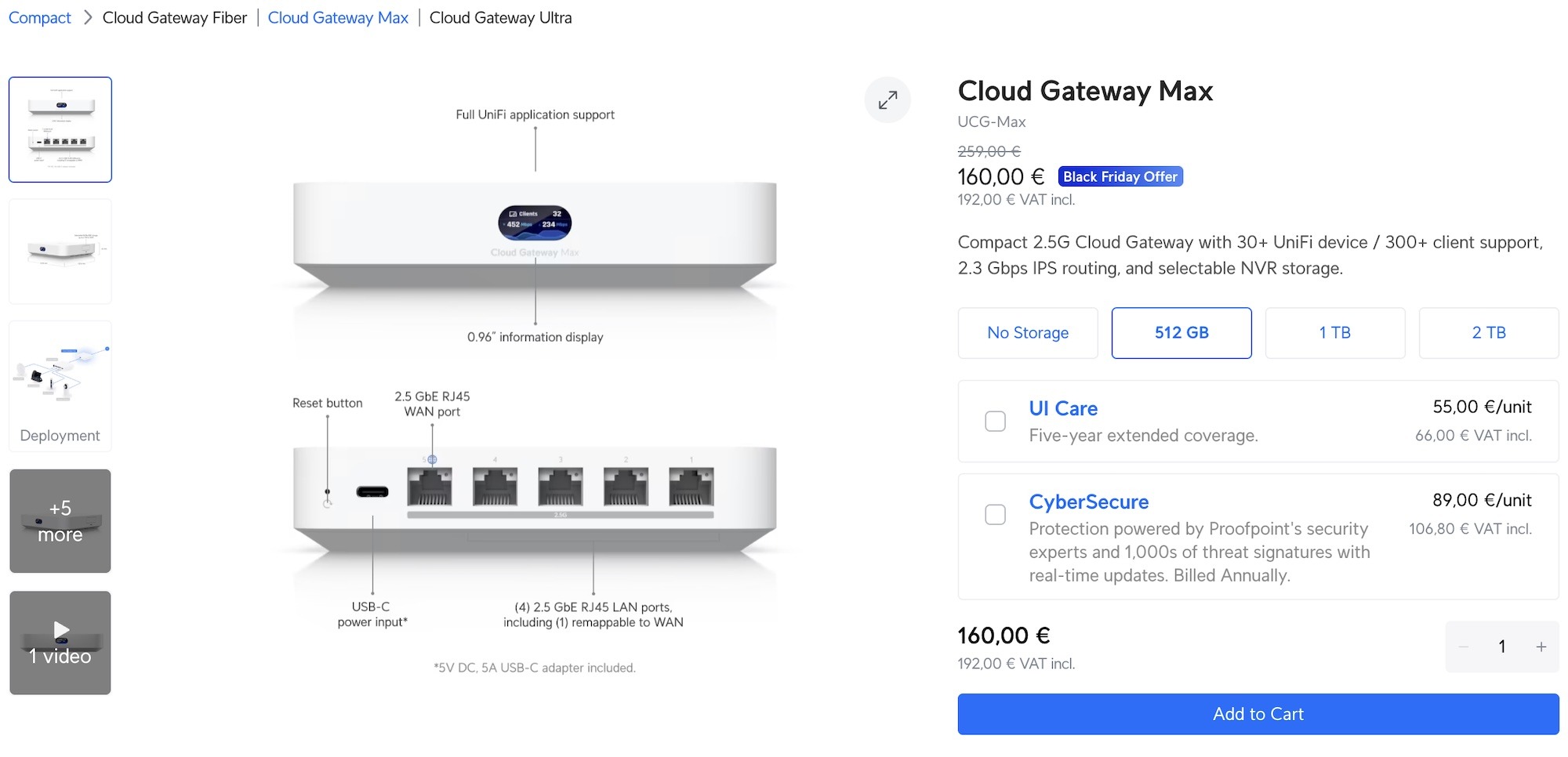Click the Add to Cart button
Viewport: 1568px width, 757px height.
[x=1258, y=714]
